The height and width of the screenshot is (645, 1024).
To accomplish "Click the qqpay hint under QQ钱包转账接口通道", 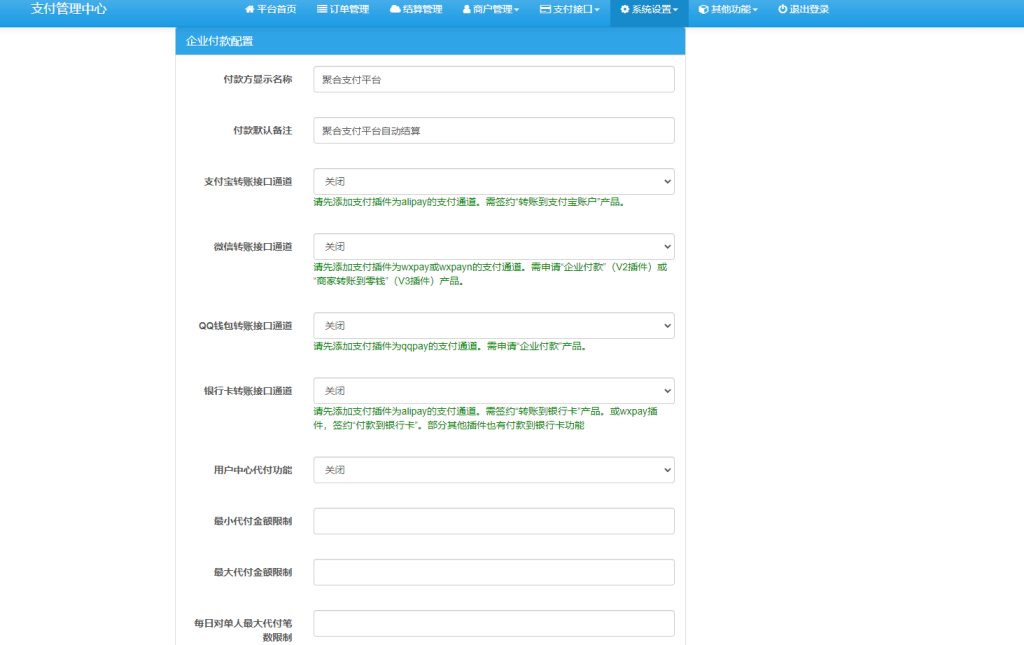I will tap(451, 347).
